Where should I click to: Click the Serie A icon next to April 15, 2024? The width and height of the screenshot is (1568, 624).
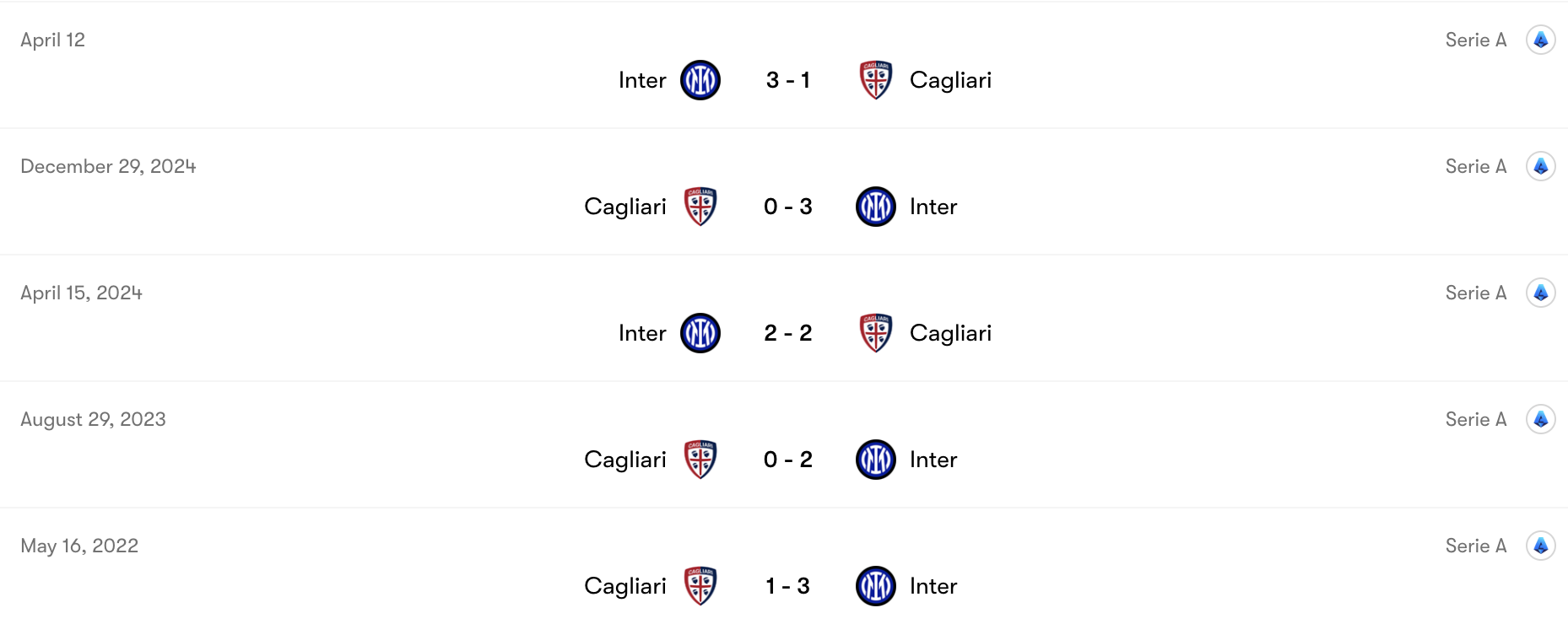click(x=1543, y=293)
